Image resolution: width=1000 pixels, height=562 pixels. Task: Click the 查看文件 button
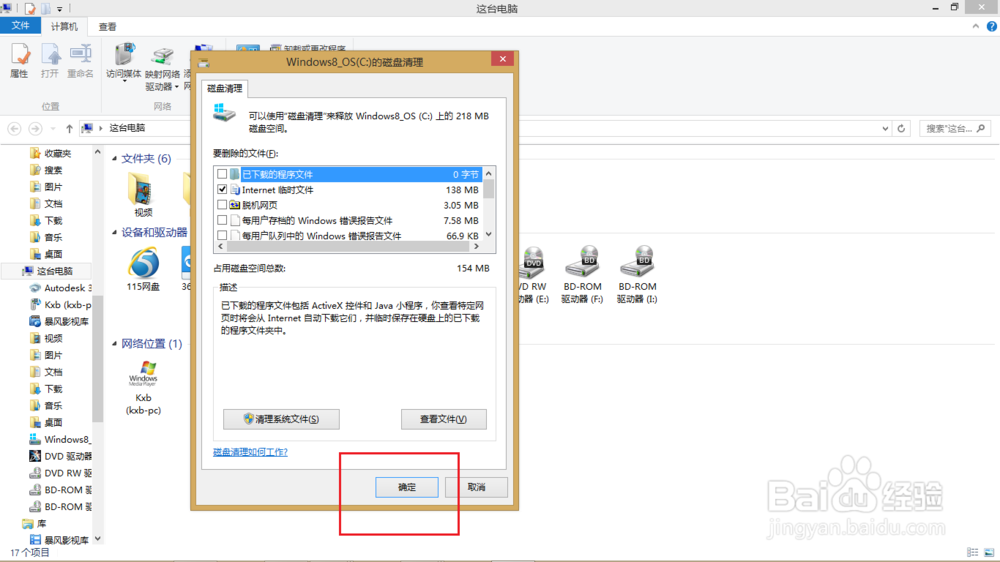coord(443,419)
